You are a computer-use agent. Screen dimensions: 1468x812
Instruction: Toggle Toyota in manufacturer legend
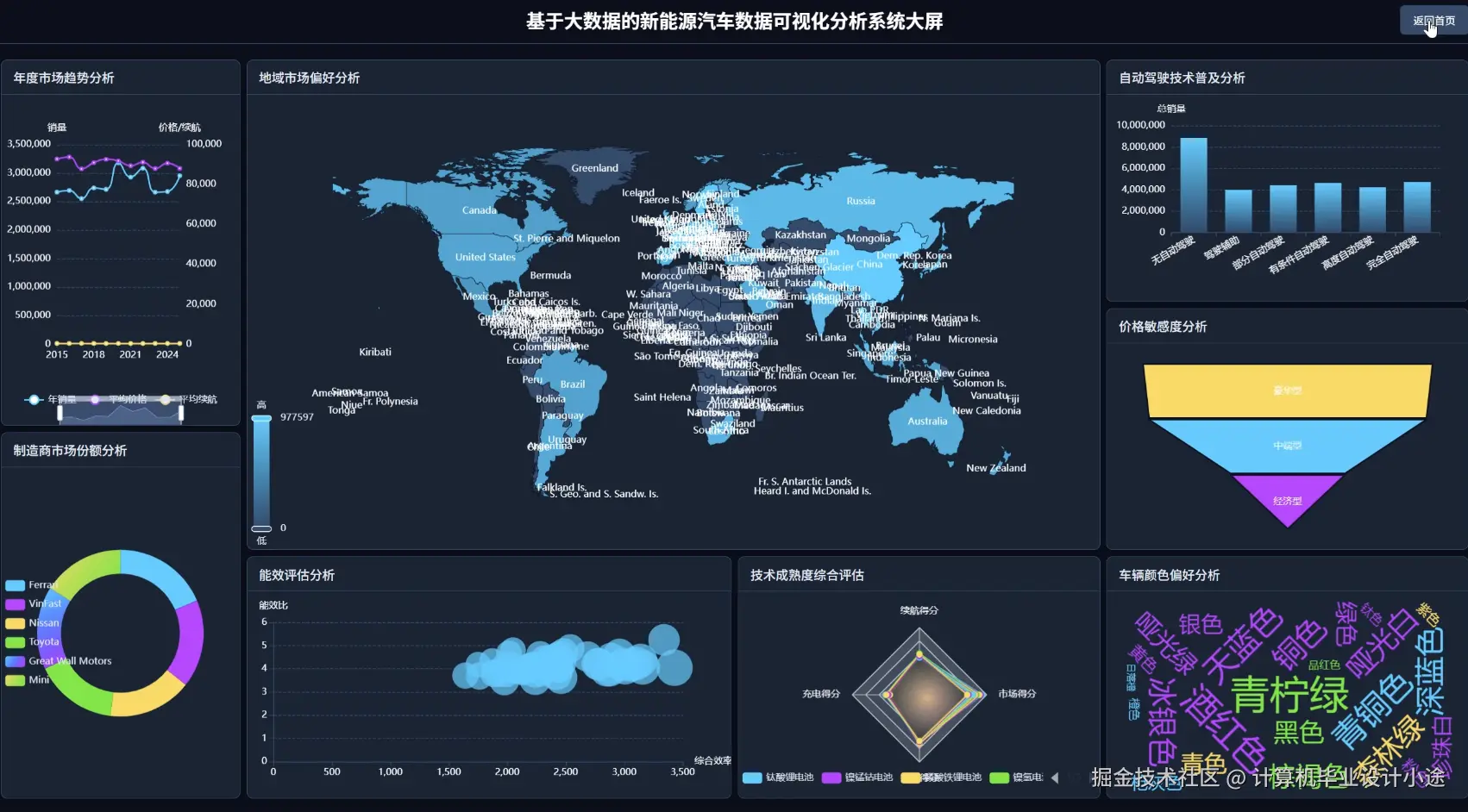33,641
